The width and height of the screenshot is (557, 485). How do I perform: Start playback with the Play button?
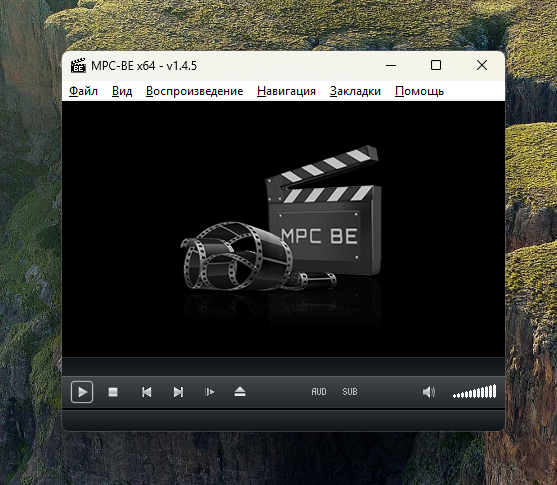(82, 392)
